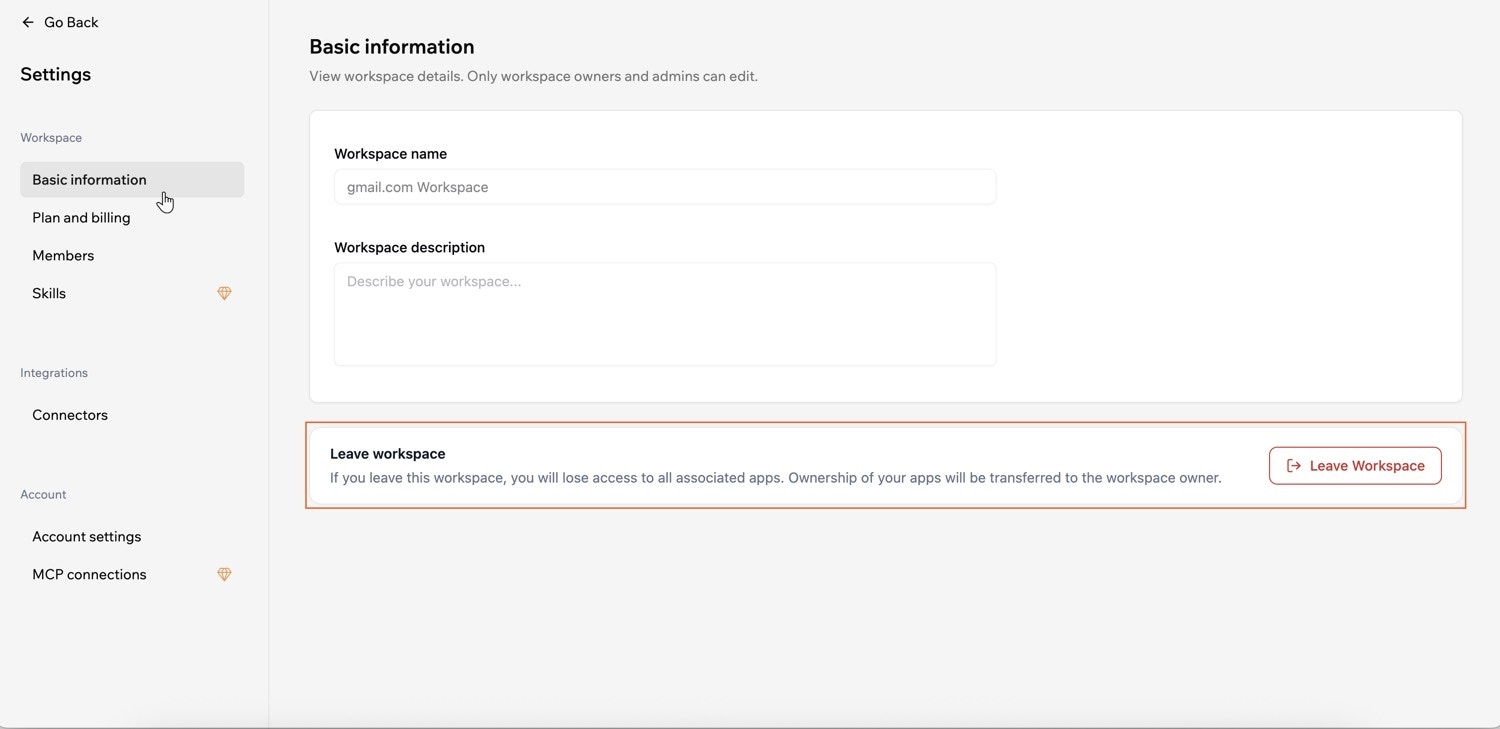
Task: Open the Connectors integrations page
Action: (70, 415)
